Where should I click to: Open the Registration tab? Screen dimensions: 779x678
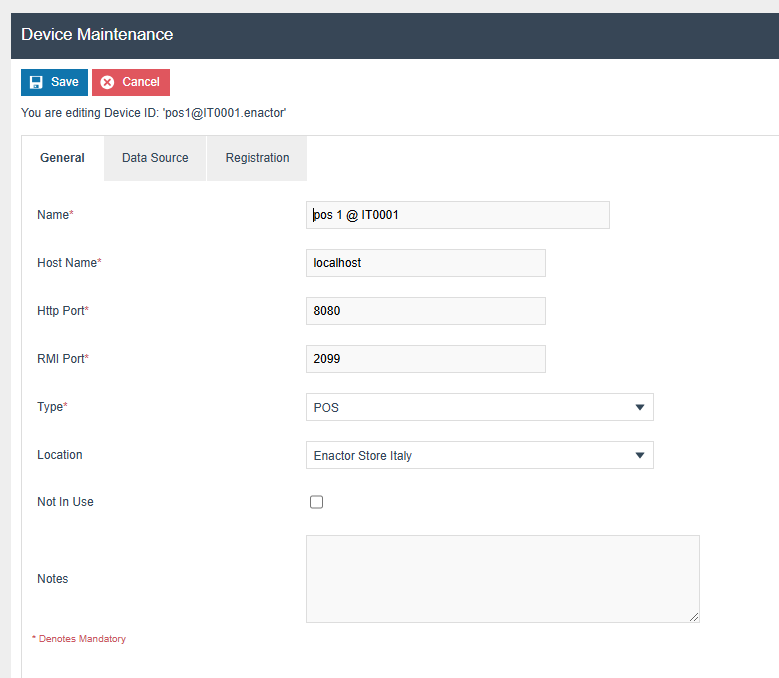pyautogui.click(x=257, y=158)
